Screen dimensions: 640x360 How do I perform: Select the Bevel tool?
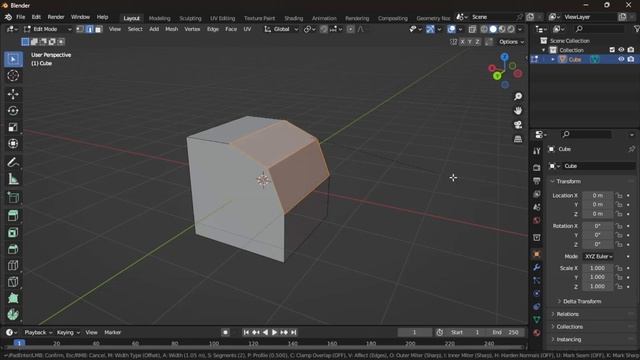point(13,249)
